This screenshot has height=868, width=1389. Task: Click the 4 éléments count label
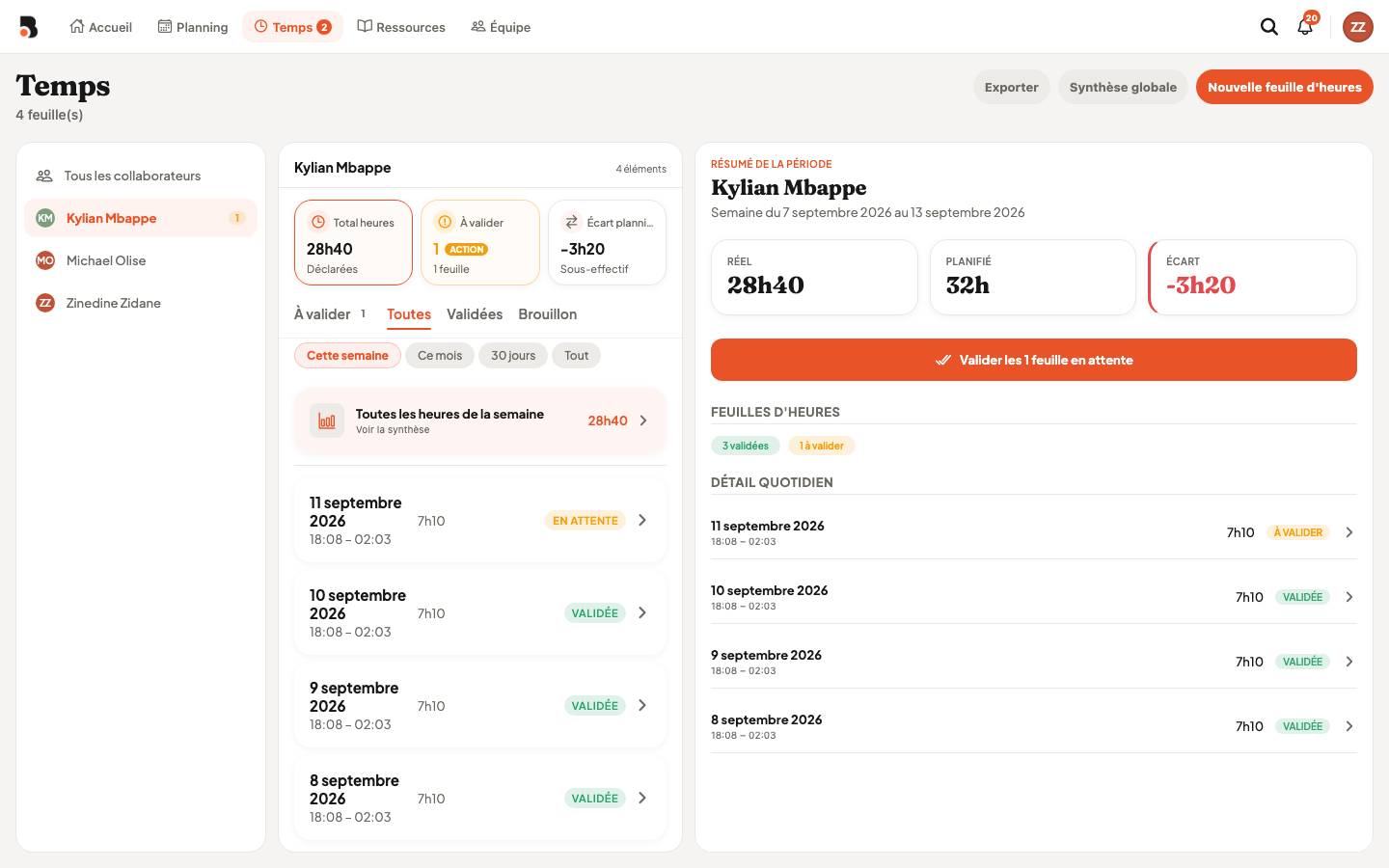pyautogui.click(x=641, y=169)
